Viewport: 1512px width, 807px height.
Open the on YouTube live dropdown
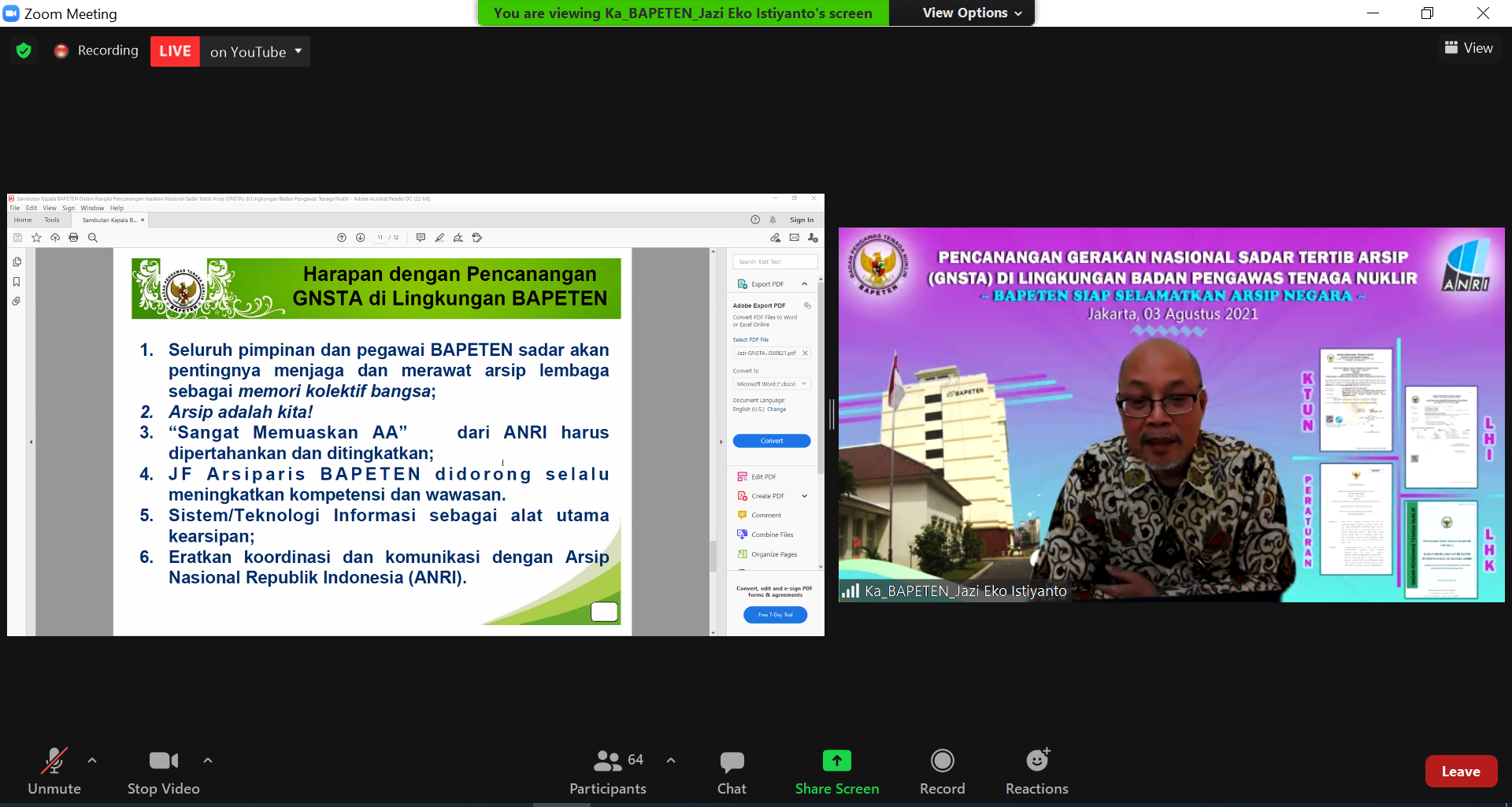click(x=255, y=52)
